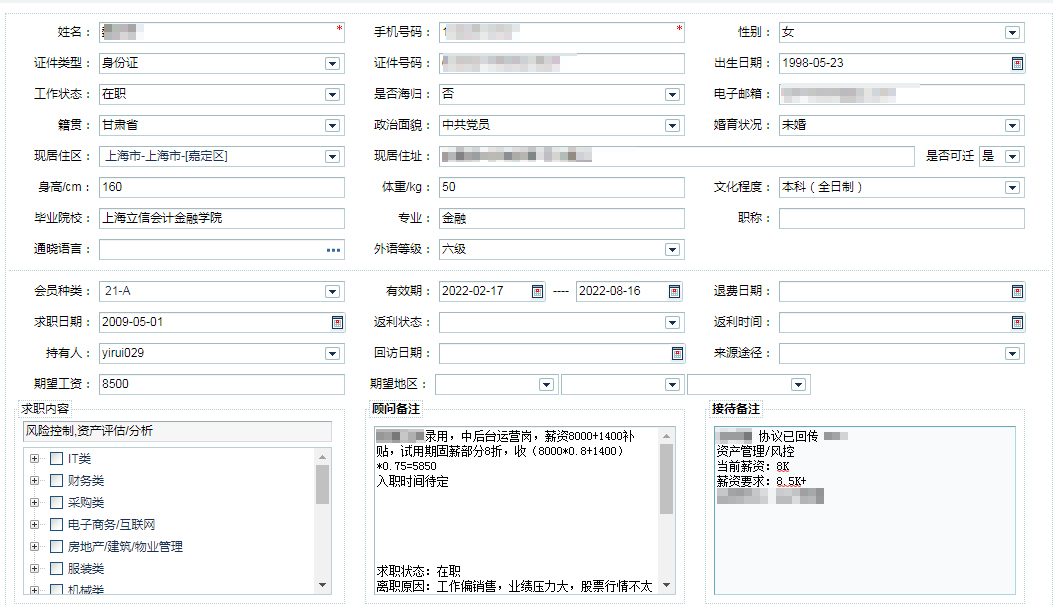Image resolution: width=1053 pixels, height=605 pixels.
Task: Click the 求职内容 text field
Action: (177, 431)
